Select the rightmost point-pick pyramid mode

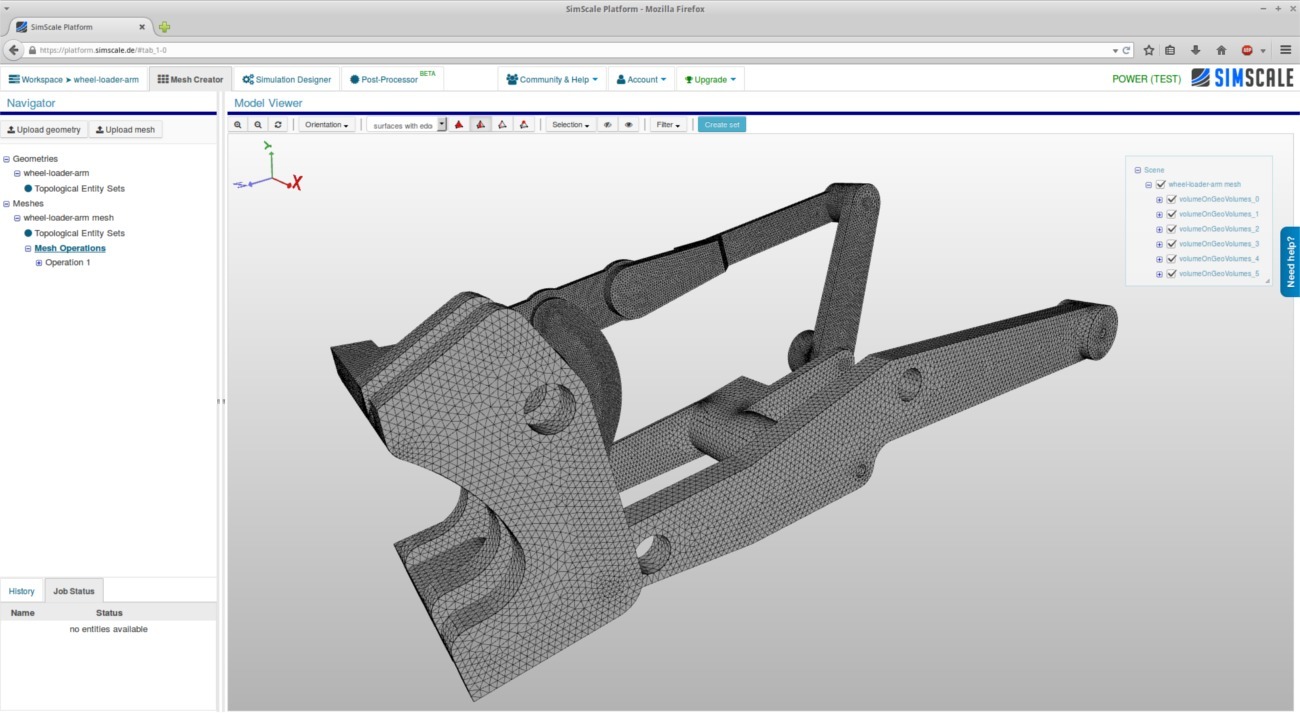525,125
